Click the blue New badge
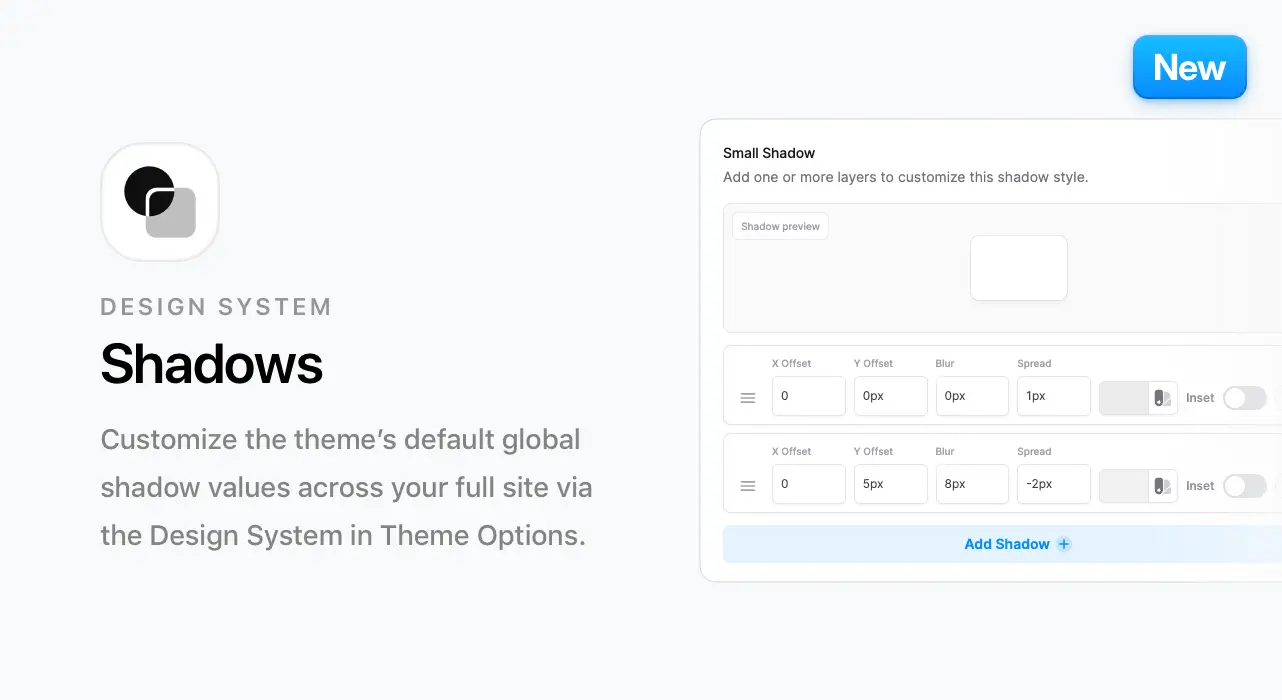Screen dimensions: 1282x700 (x=1189, y=67)
